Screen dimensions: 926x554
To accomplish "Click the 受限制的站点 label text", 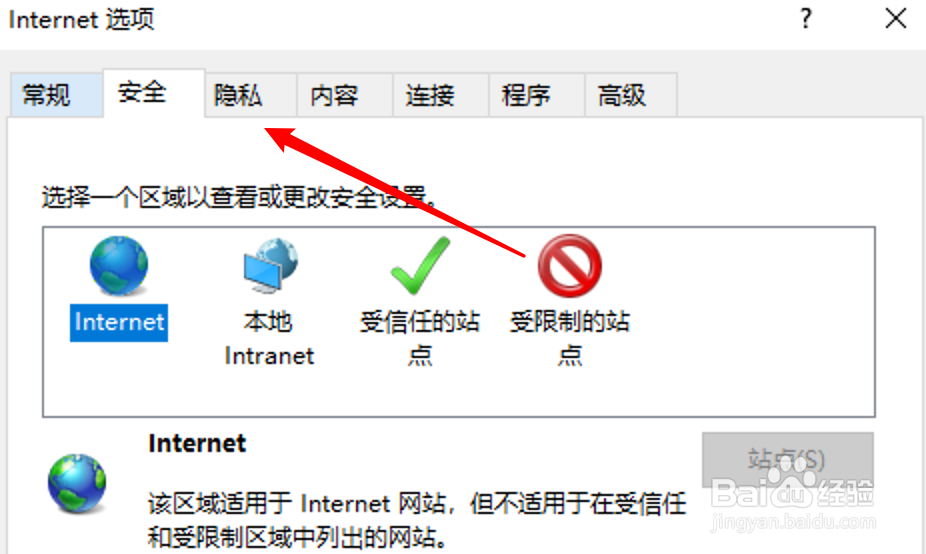I will [x=569, y=338].
